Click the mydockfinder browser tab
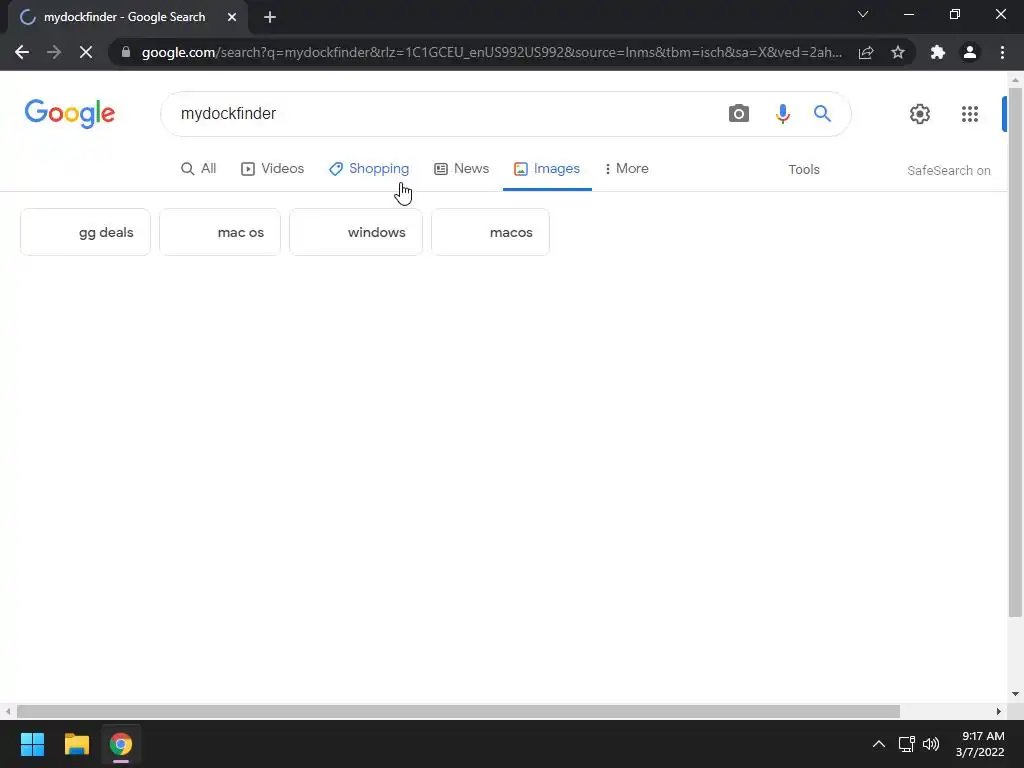1024x768 pixels. (x=124, y=17)
